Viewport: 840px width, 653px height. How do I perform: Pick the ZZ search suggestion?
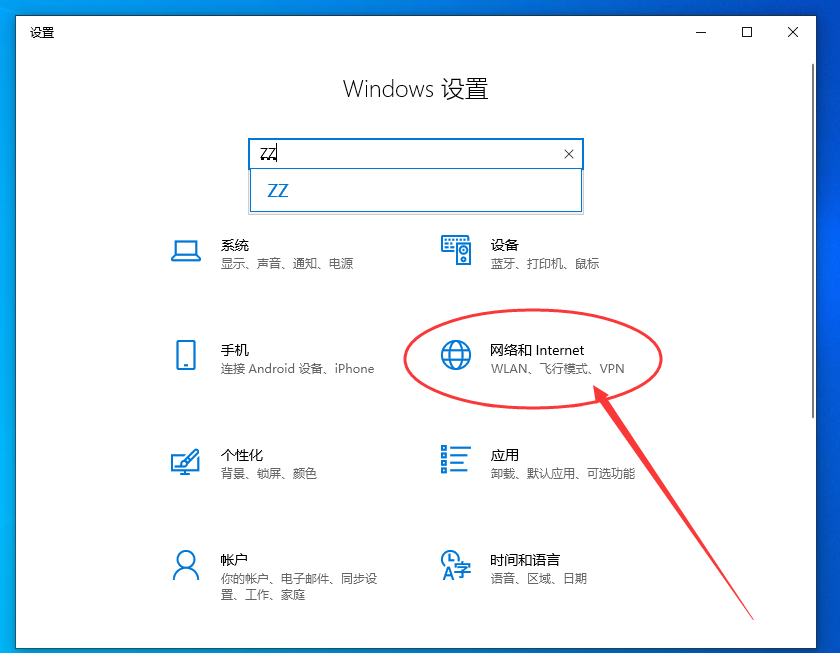pyautogui.click(x=416, y=191)
